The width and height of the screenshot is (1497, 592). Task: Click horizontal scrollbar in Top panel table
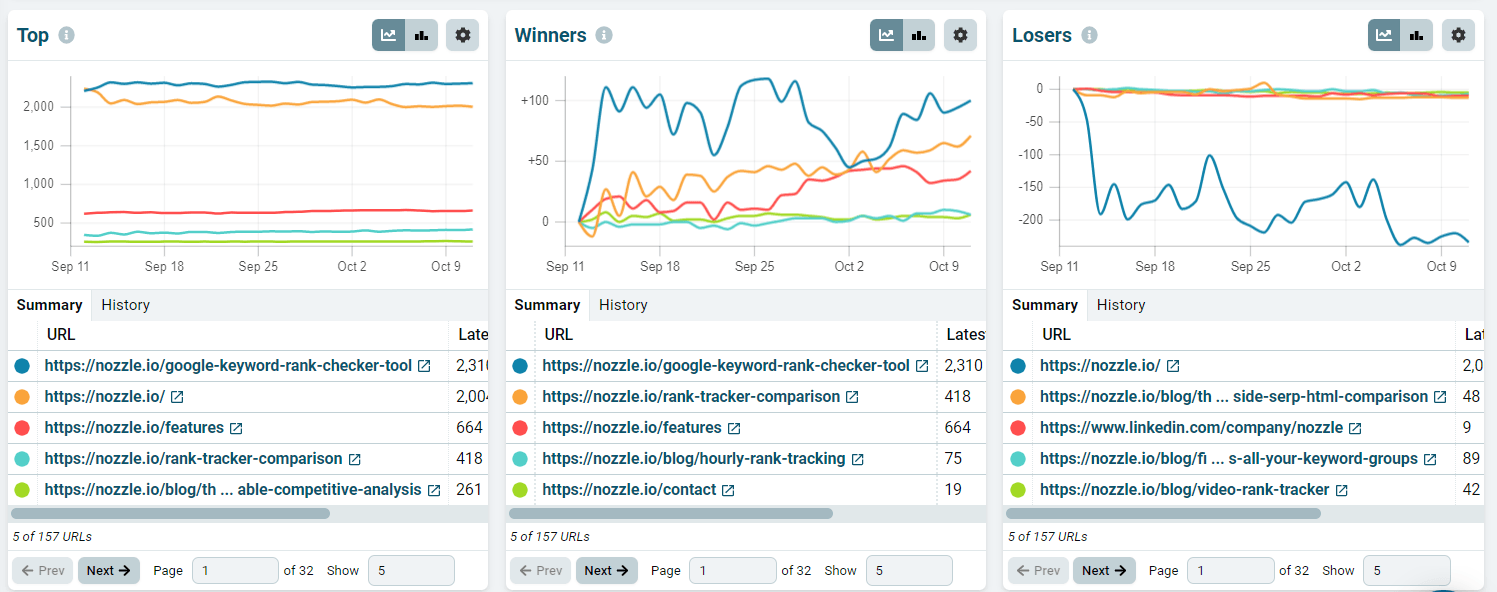pyautogui.click(x=171, y=513)
